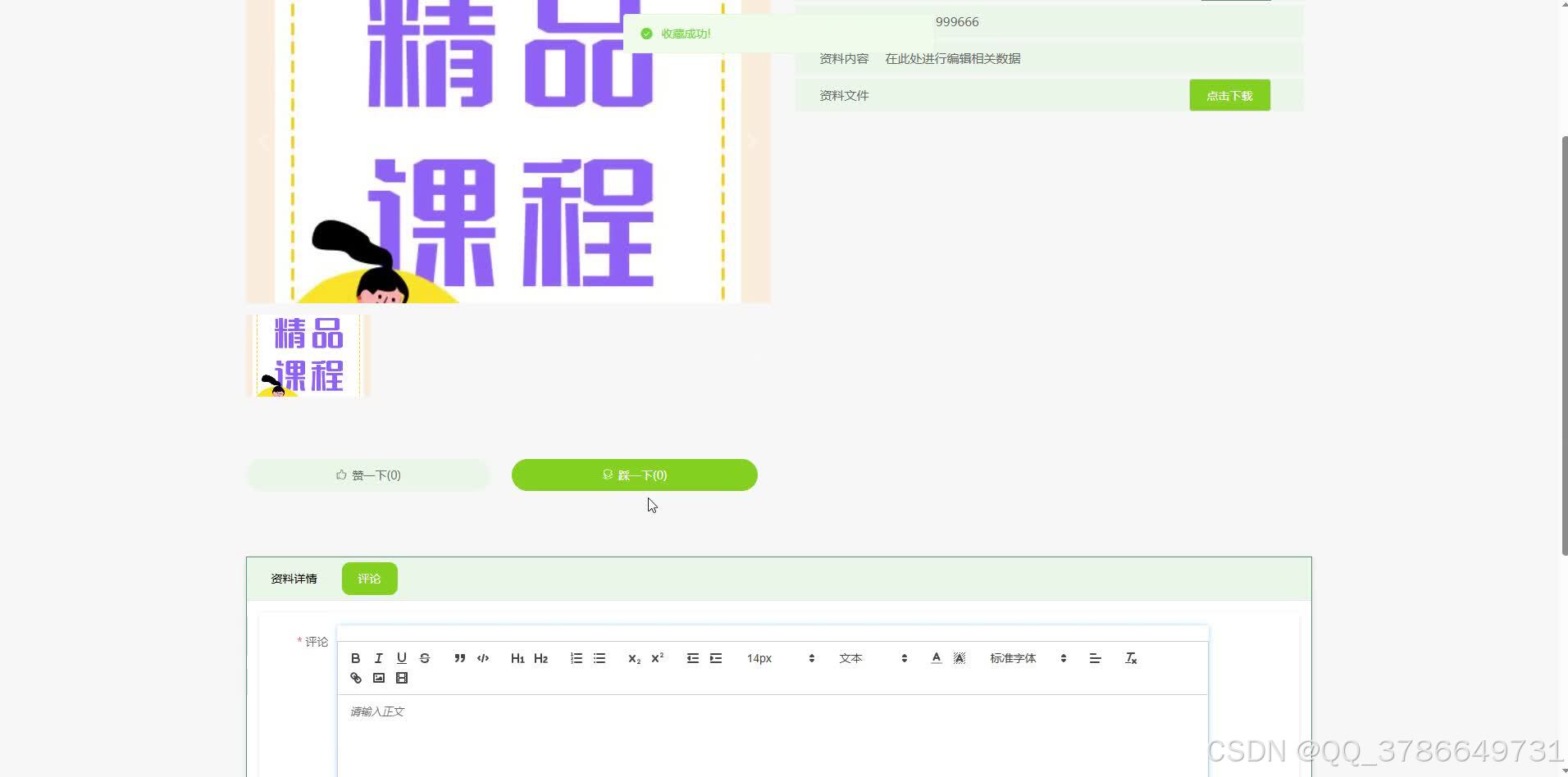
Task: Clear text formatting in the editor
Action: pyautogui.click(x=1130, y=658)
